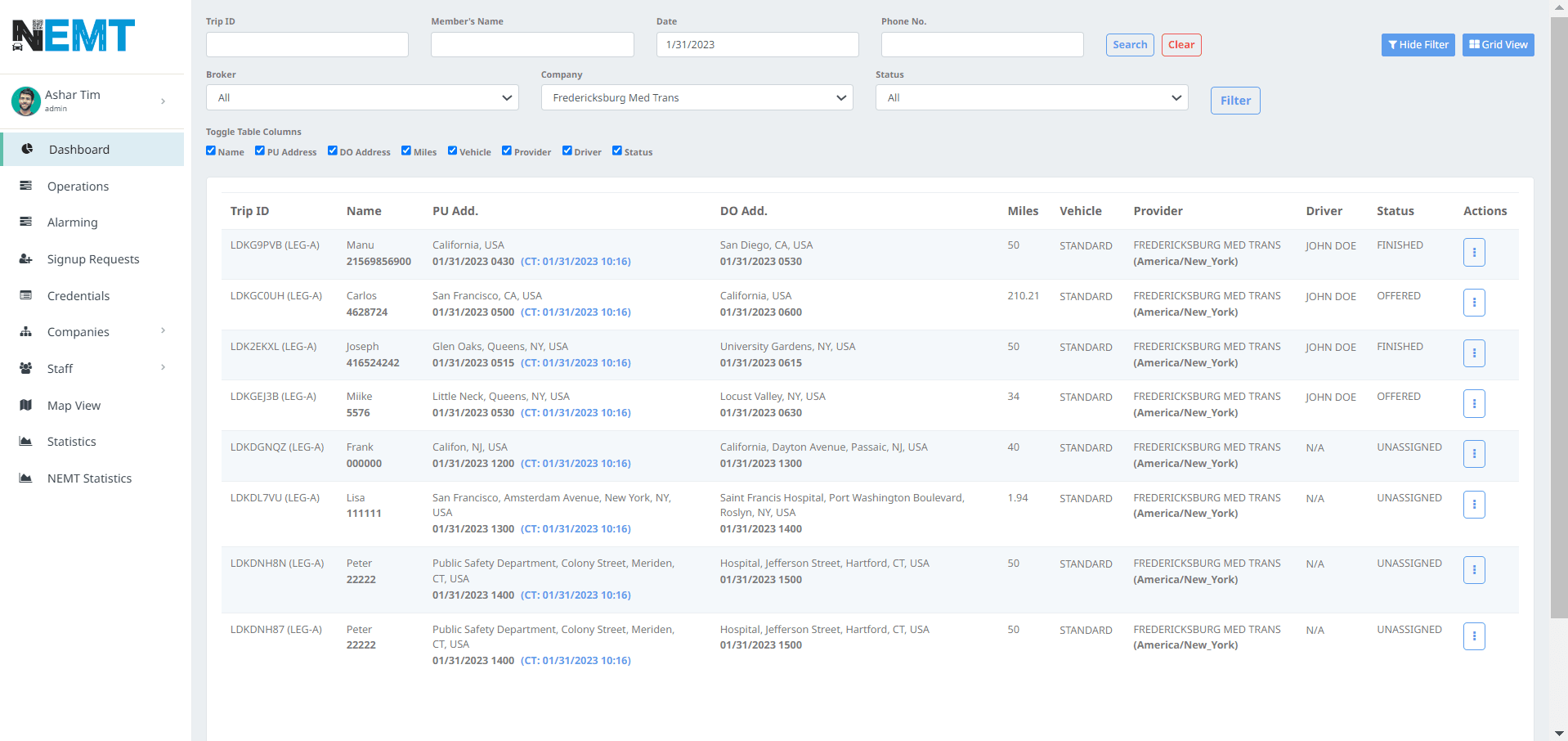This screenshot has width=1568, height=741.
Task: Uncheck the Miles column toggle
Action: (406, 150)
